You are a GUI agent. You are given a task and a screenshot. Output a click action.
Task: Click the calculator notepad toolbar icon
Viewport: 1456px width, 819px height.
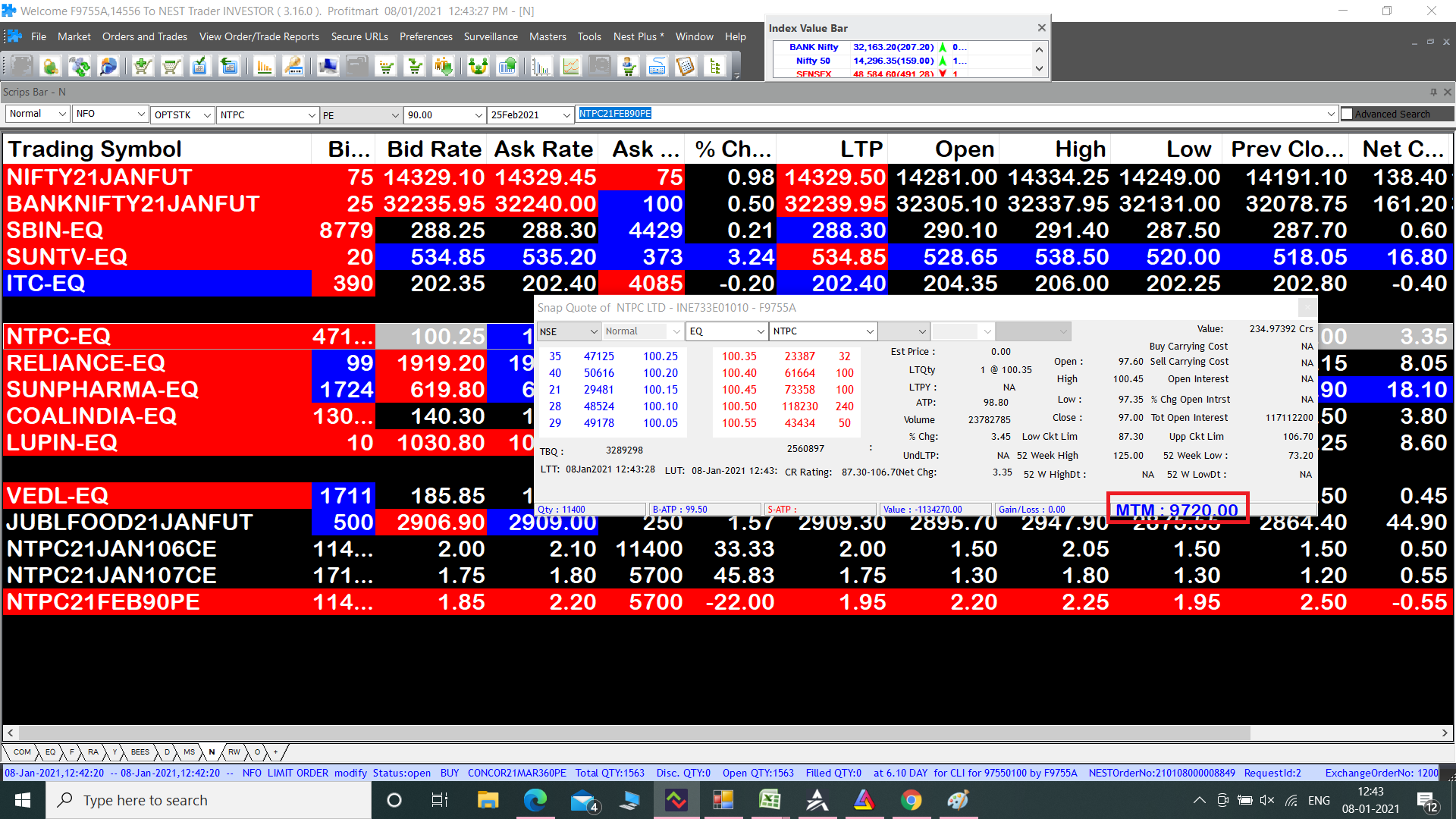coord(686,67)
